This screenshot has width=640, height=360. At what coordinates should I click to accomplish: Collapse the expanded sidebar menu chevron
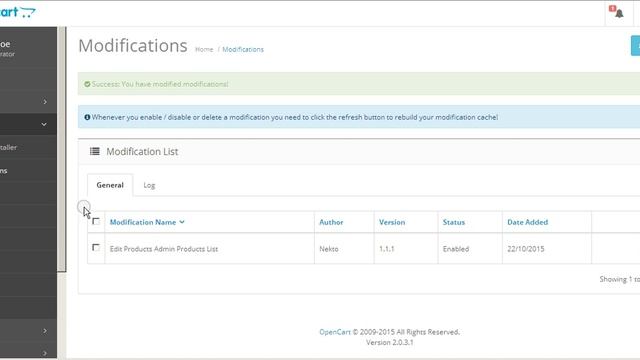coord(44,124)
